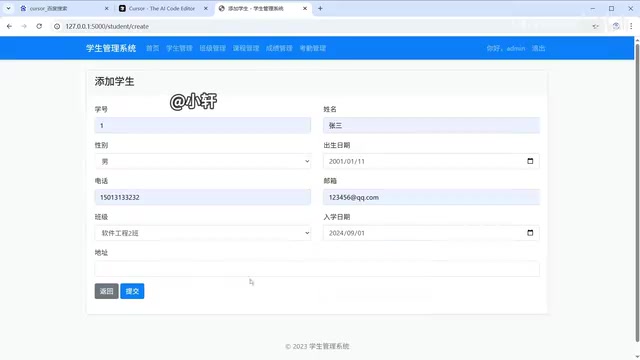Click the site info icon in address bar
640x360 pixels.
click(57, 26)
